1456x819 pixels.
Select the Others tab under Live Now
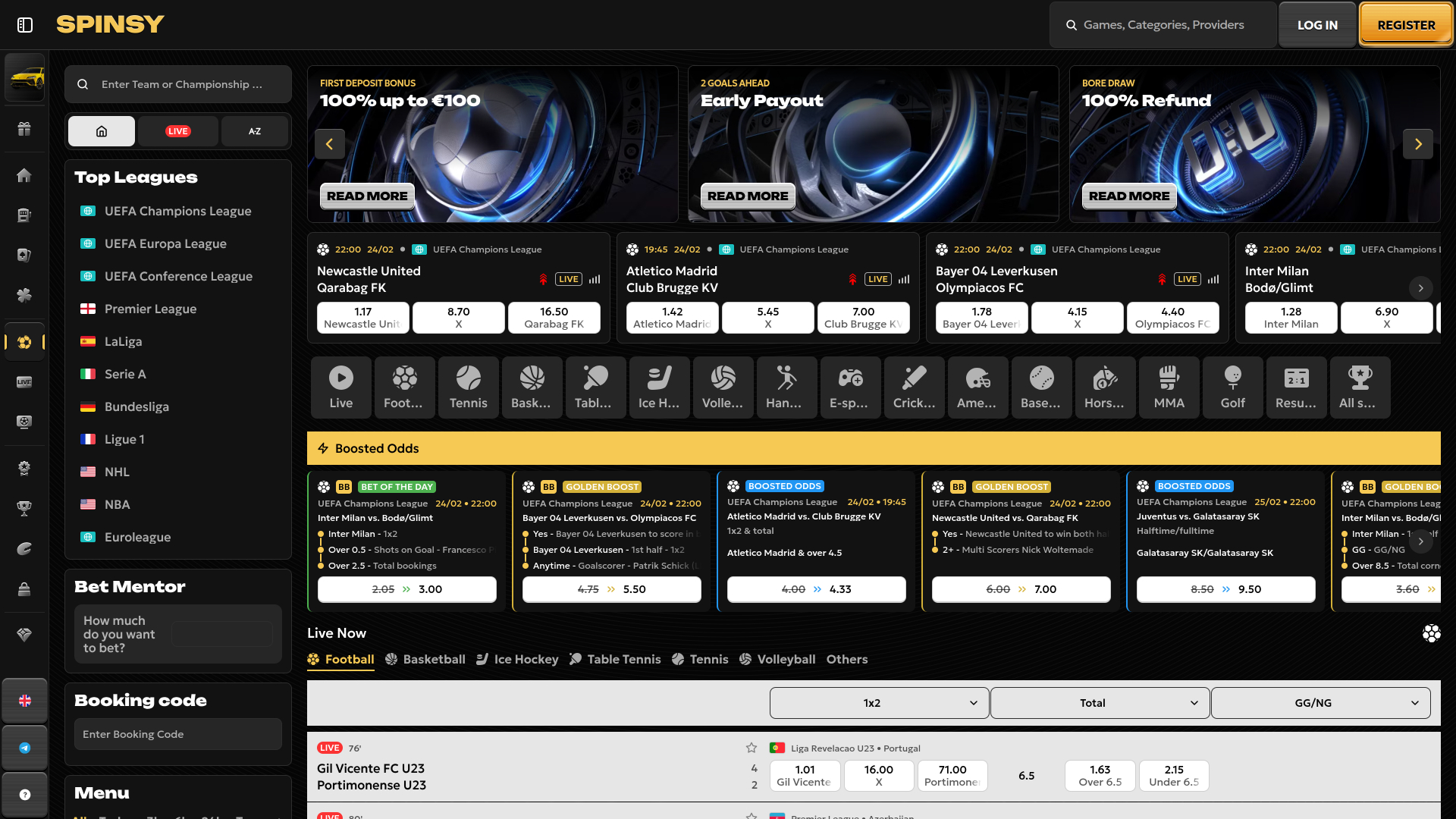click(x=847, y=659)
